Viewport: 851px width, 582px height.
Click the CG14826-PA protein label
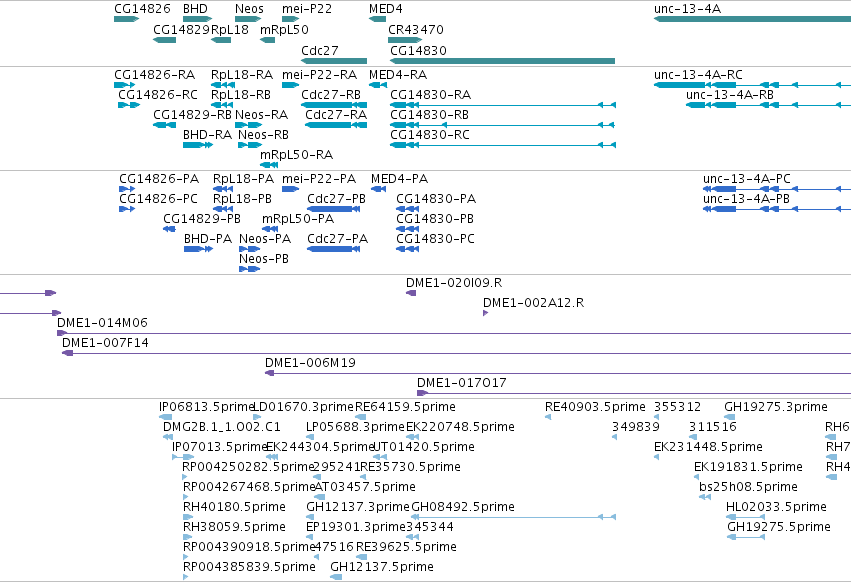tap(159, 179)
